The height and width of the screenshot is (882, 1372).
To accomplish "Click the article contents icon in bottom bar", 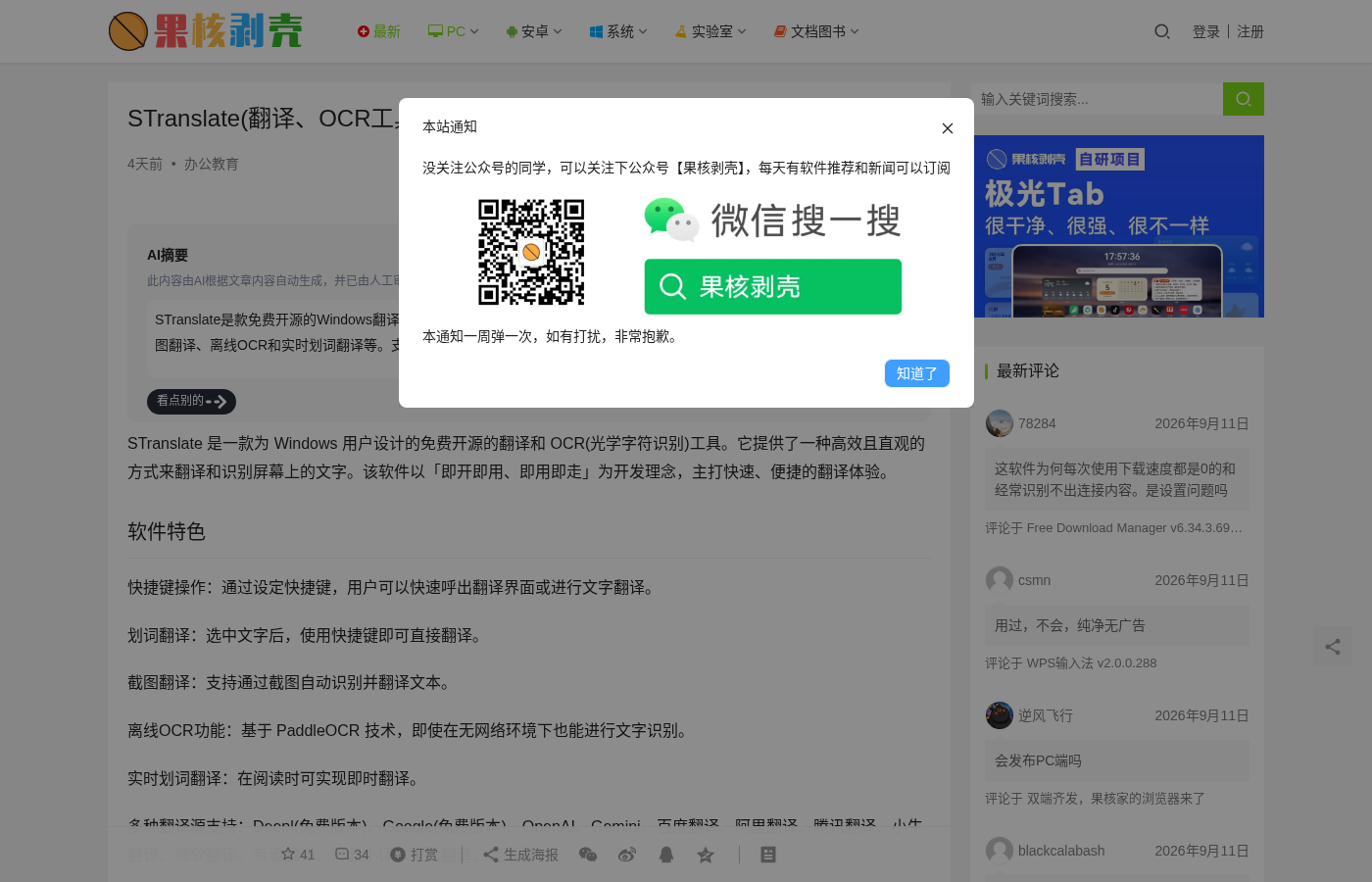I will (x=768, y=855).
